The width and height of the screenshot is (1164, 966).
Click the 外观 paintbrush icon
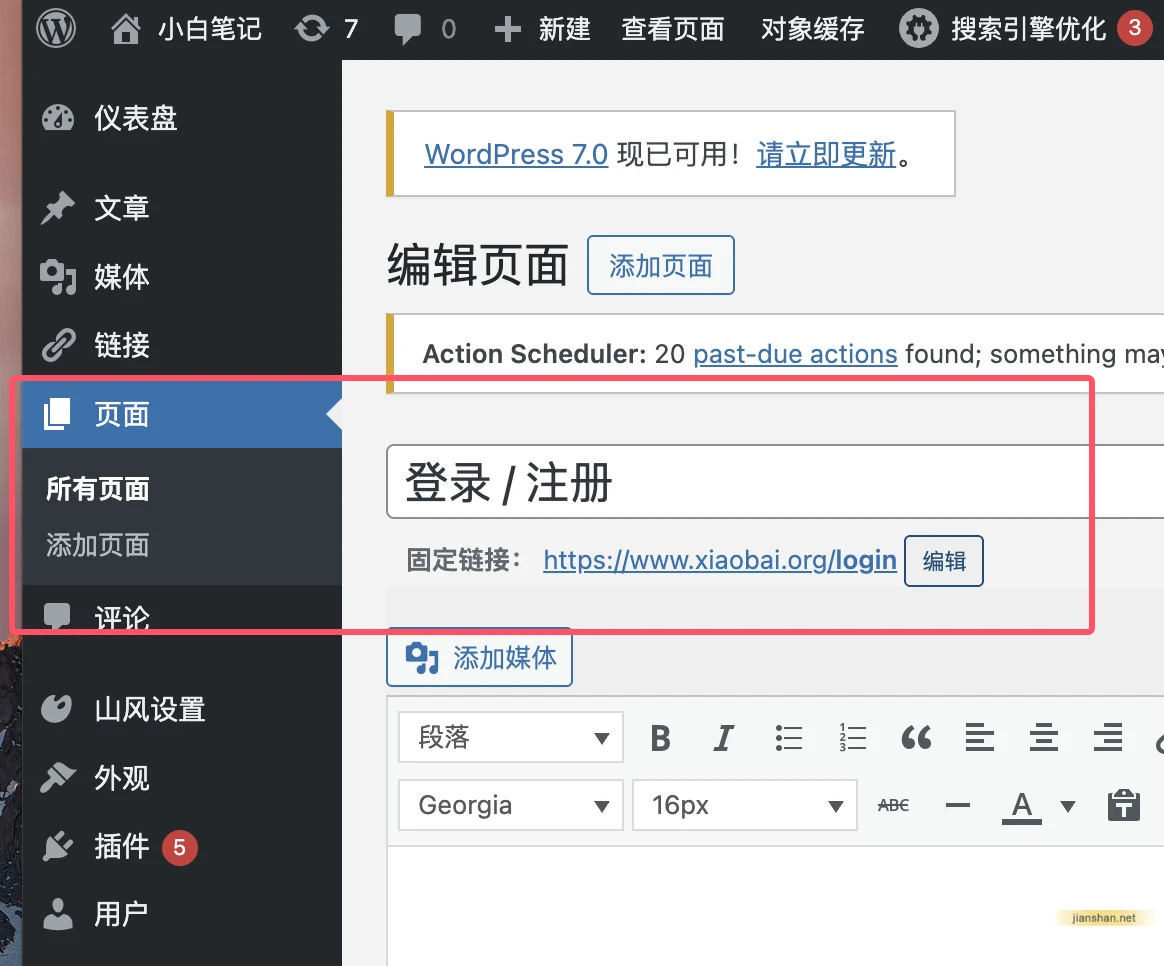(58, 777)
